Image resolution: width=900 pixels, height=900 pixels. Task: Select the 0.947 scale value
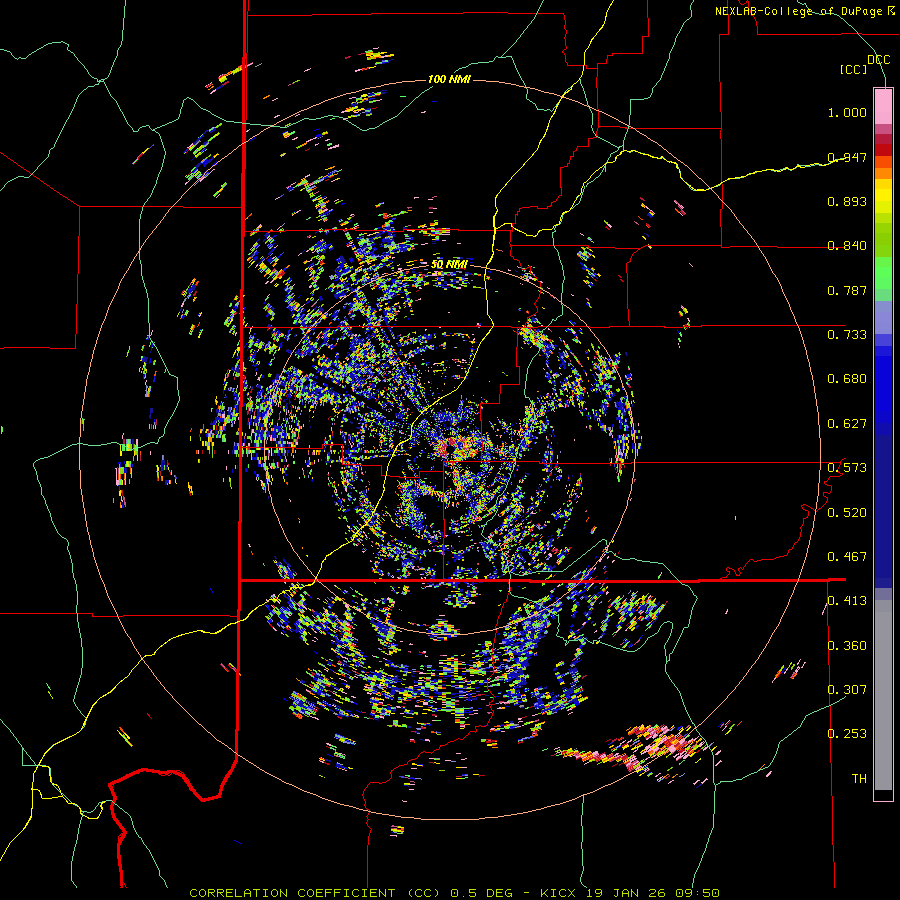pyautogui.click(x=847, y=157)
